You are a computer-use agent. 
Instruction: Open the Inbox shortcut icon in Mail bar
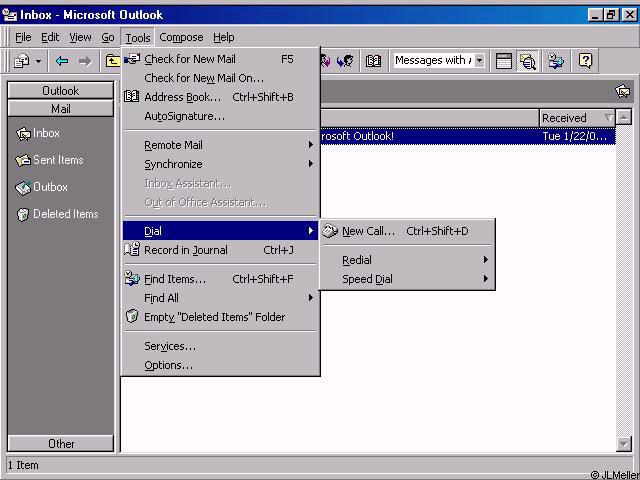23,133
